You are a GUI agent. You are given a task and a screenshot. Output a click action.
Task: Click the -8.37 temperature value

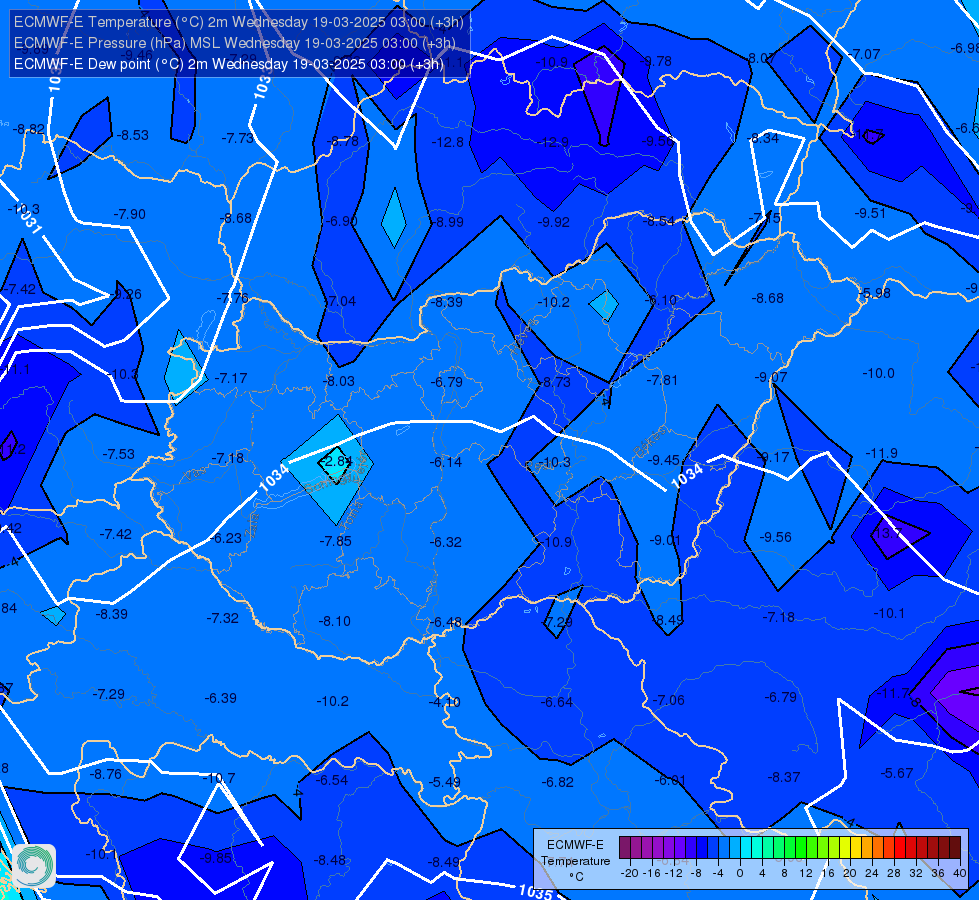784,777
